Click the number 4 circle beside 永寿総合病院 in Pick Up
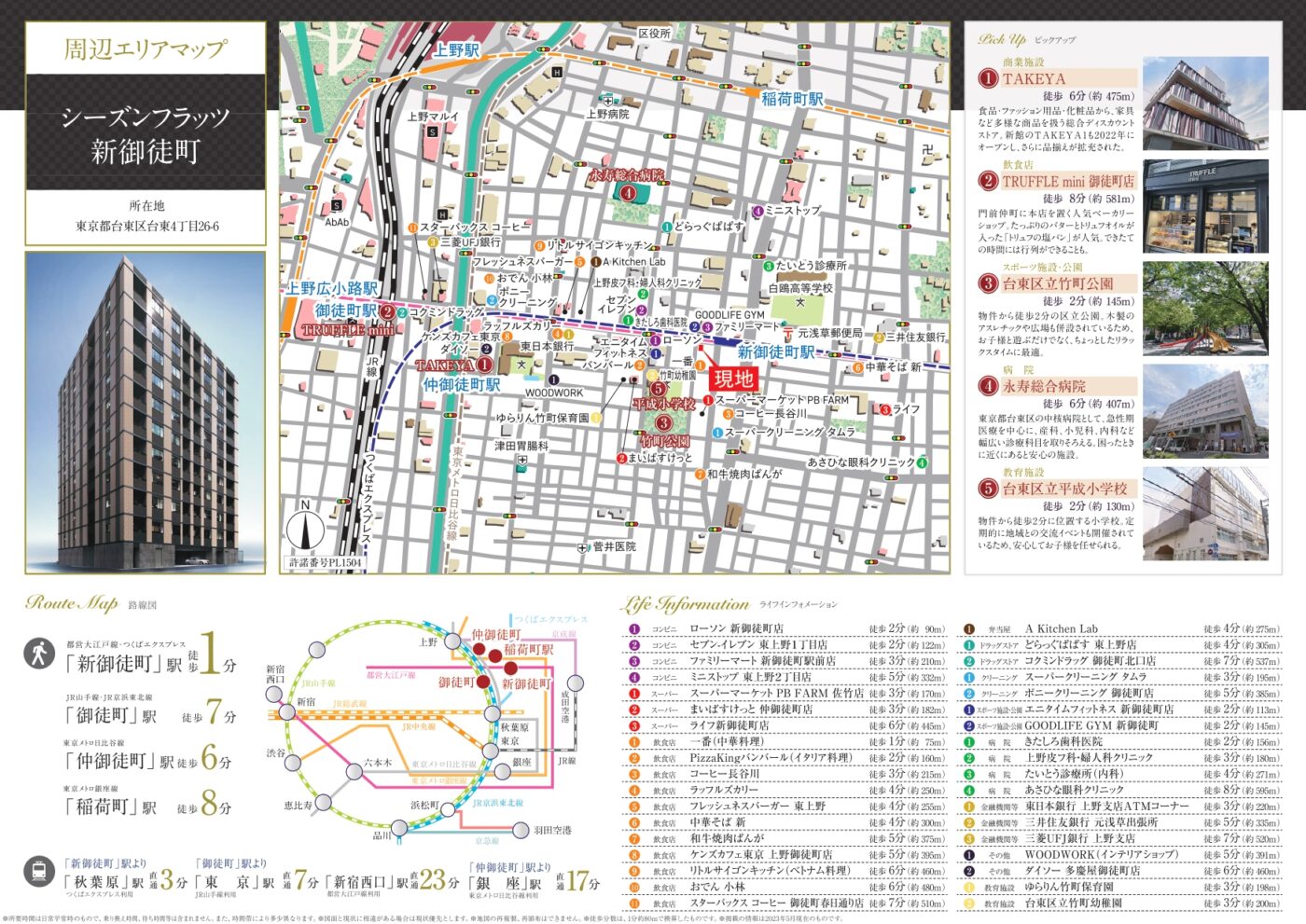The width and height of the screenshot is (1306, 924). 989,386
